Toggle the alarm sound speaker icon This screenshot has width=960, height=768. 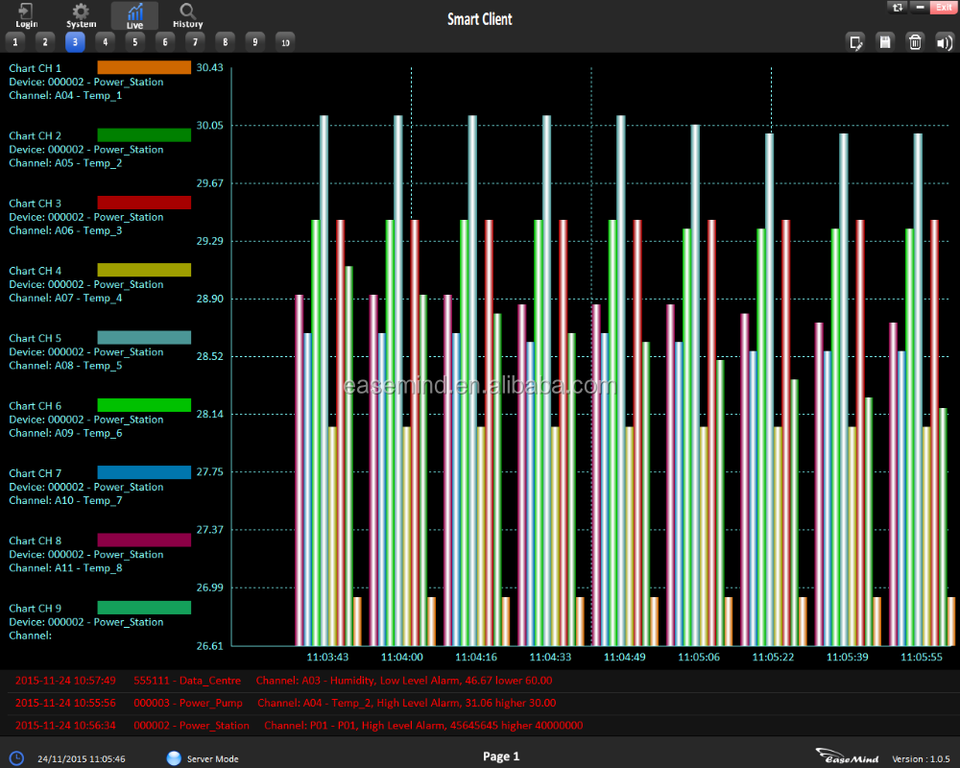[x=943, y=41]
